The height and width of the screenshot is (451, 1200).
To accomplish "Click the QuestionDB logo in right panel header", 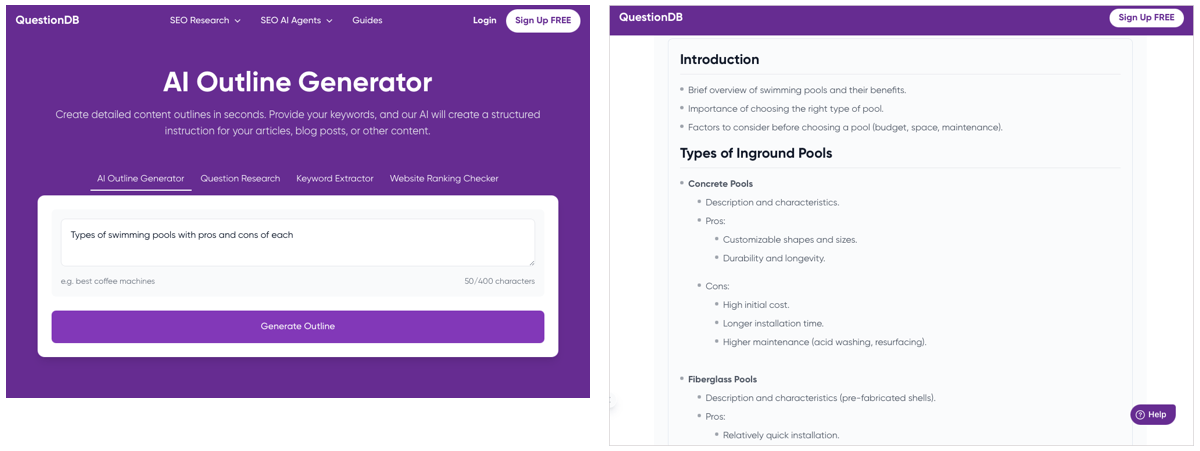I will [652, 17].
